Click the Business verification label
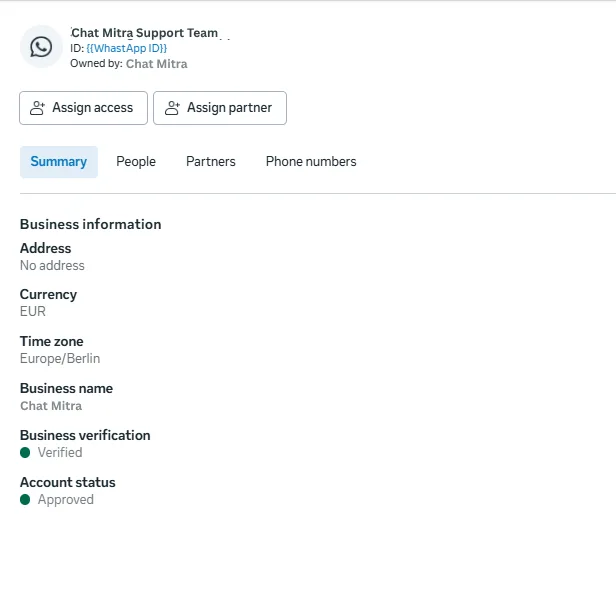 point(85,435)
